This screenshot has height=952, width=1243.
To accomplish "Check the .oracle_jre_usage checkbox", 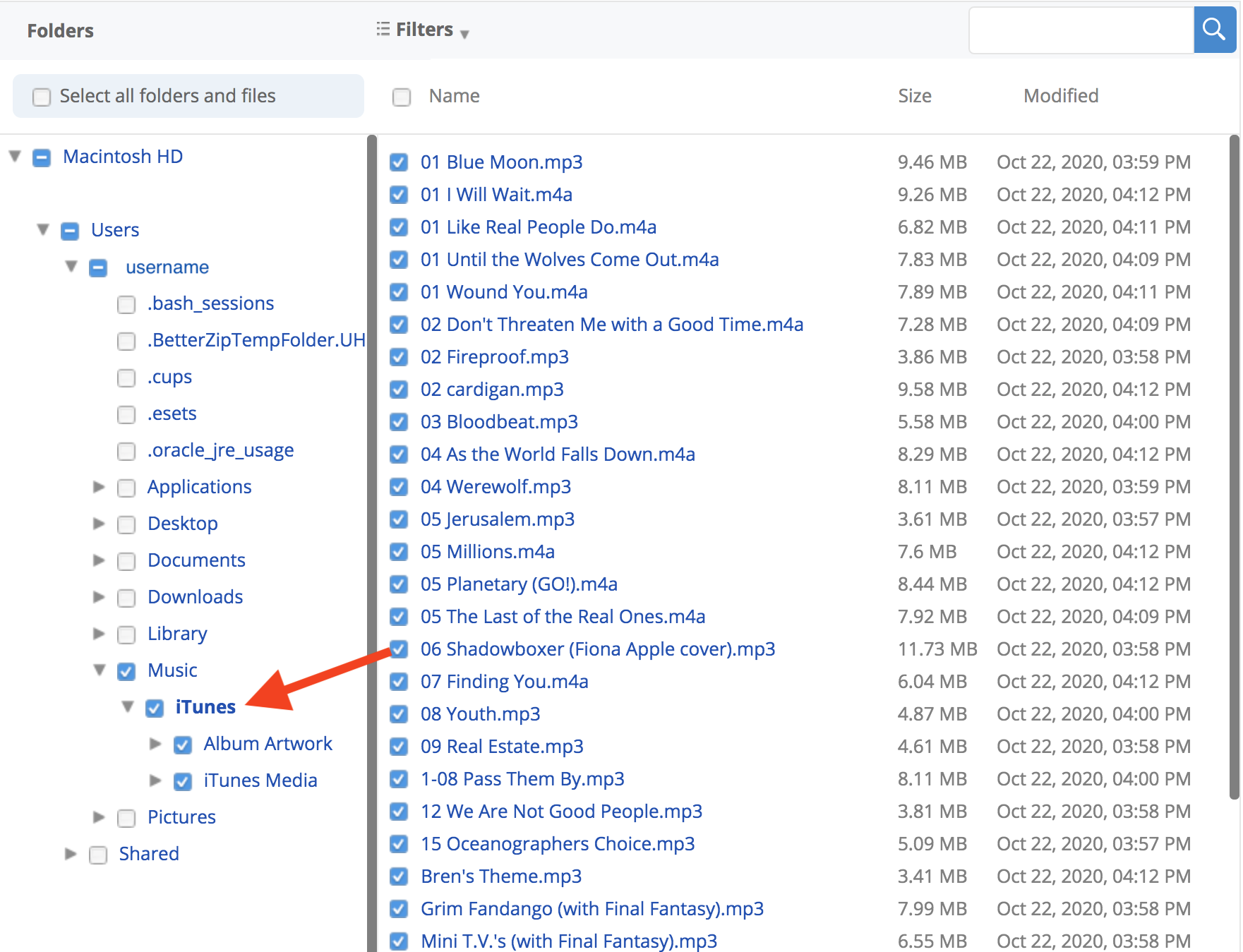I will [x=126, y=451].
